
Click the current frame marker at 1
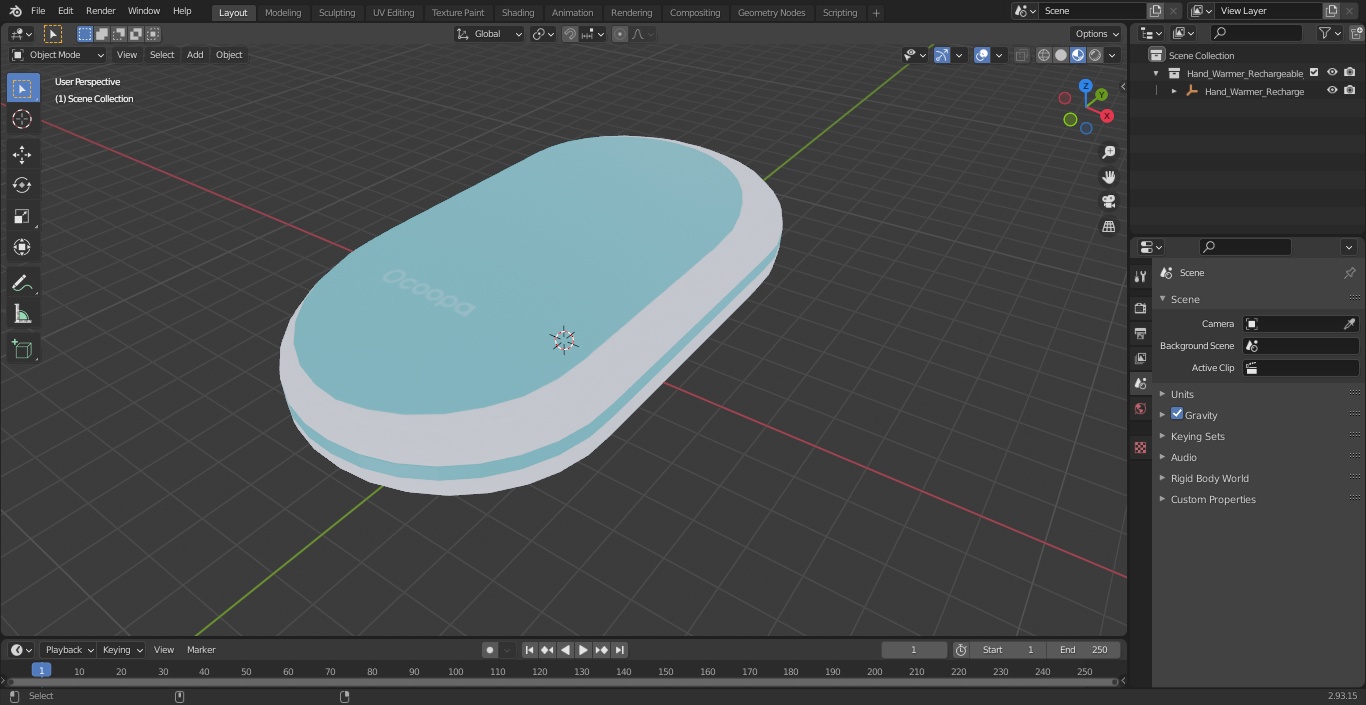41,671
